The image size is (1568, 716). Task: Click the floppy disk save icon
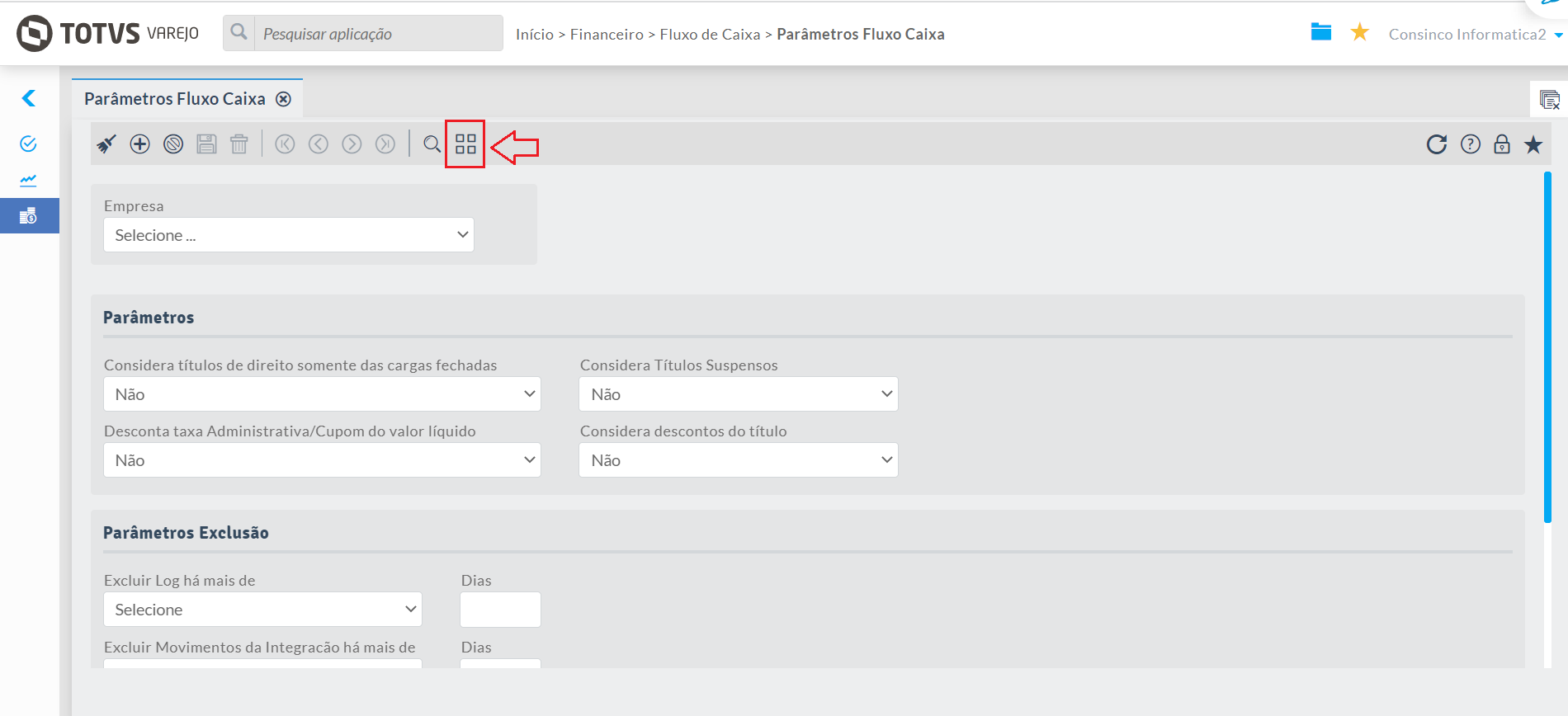(x=206, y=144)
